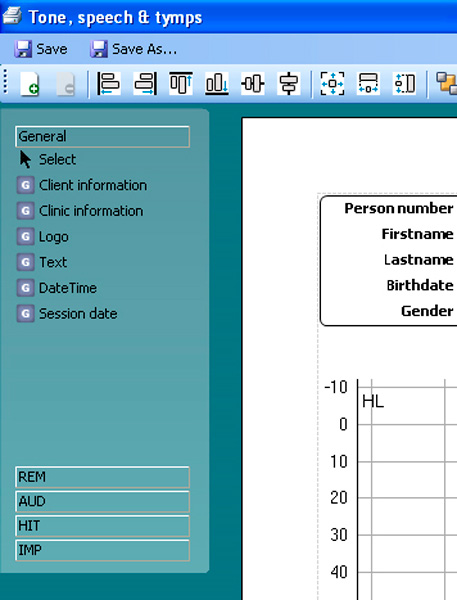Select the align right toolbar icon
This screenshot has width=457, height=600.
(x=145, y=83)
